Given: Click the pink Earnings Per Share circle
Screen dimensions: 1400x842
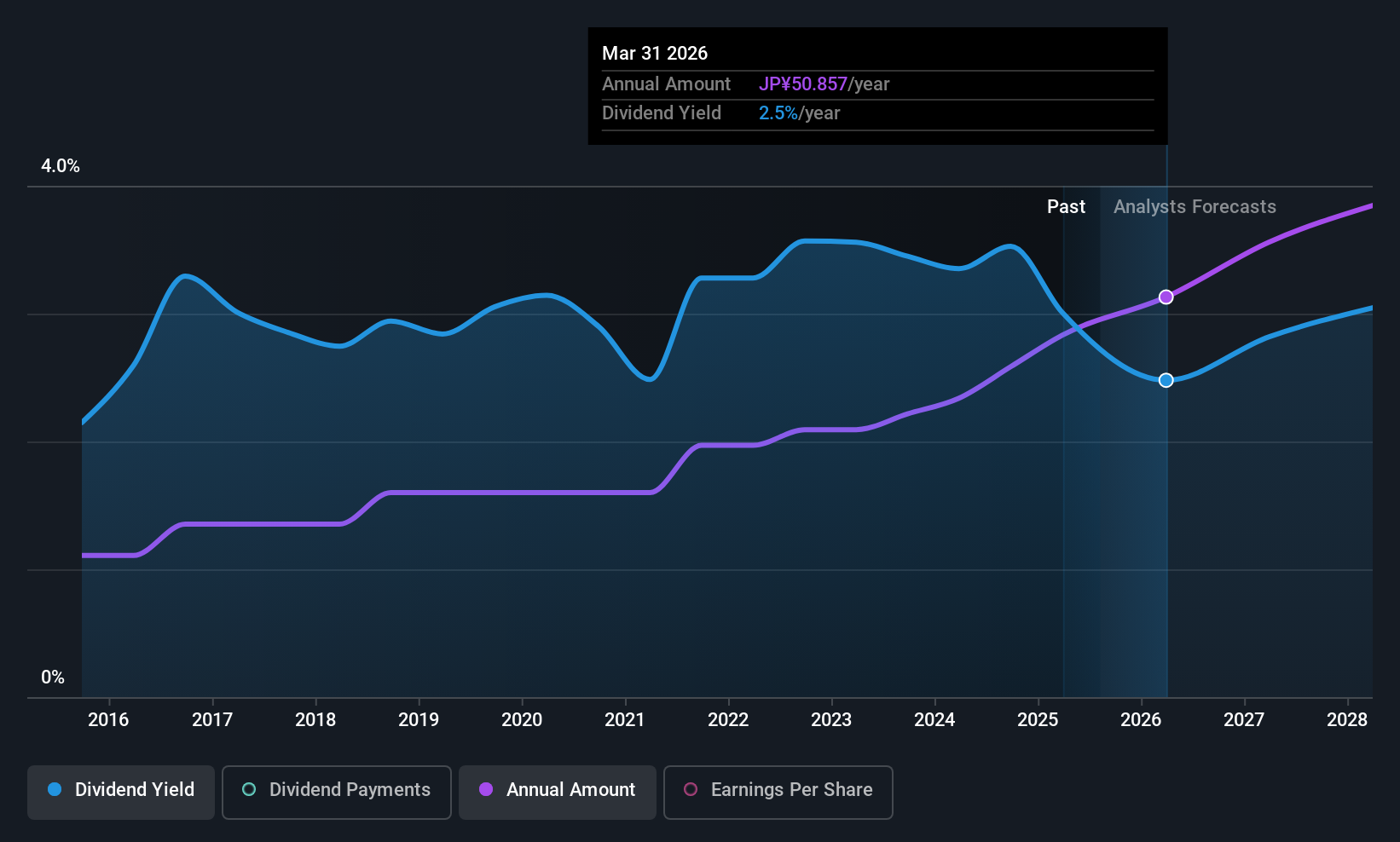Looking at the screenshot, I should tap(691, 790).
